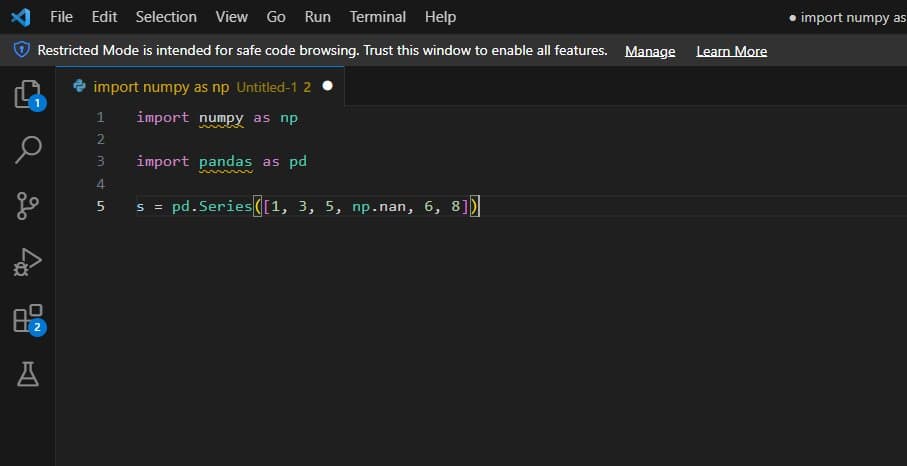Viewport: 907px width, 466px height.
Task: Open the Selection menu
Action: (x=166, y=17)
